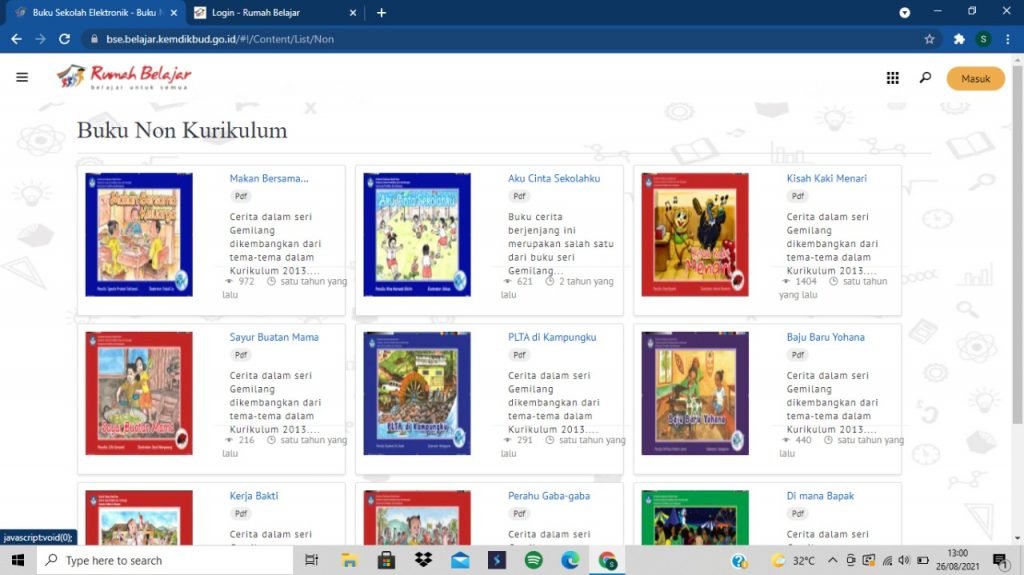Click Baju Baru Yohana cover thumbnail

695,393
